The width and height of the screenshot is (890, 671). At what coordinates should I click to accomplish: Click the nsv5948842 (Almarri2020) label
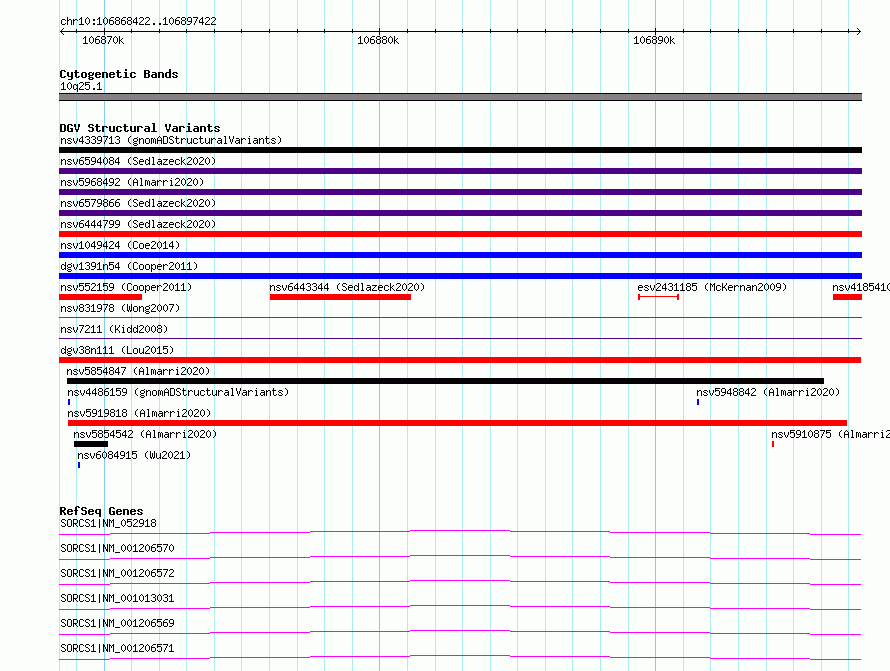(768, 392)
